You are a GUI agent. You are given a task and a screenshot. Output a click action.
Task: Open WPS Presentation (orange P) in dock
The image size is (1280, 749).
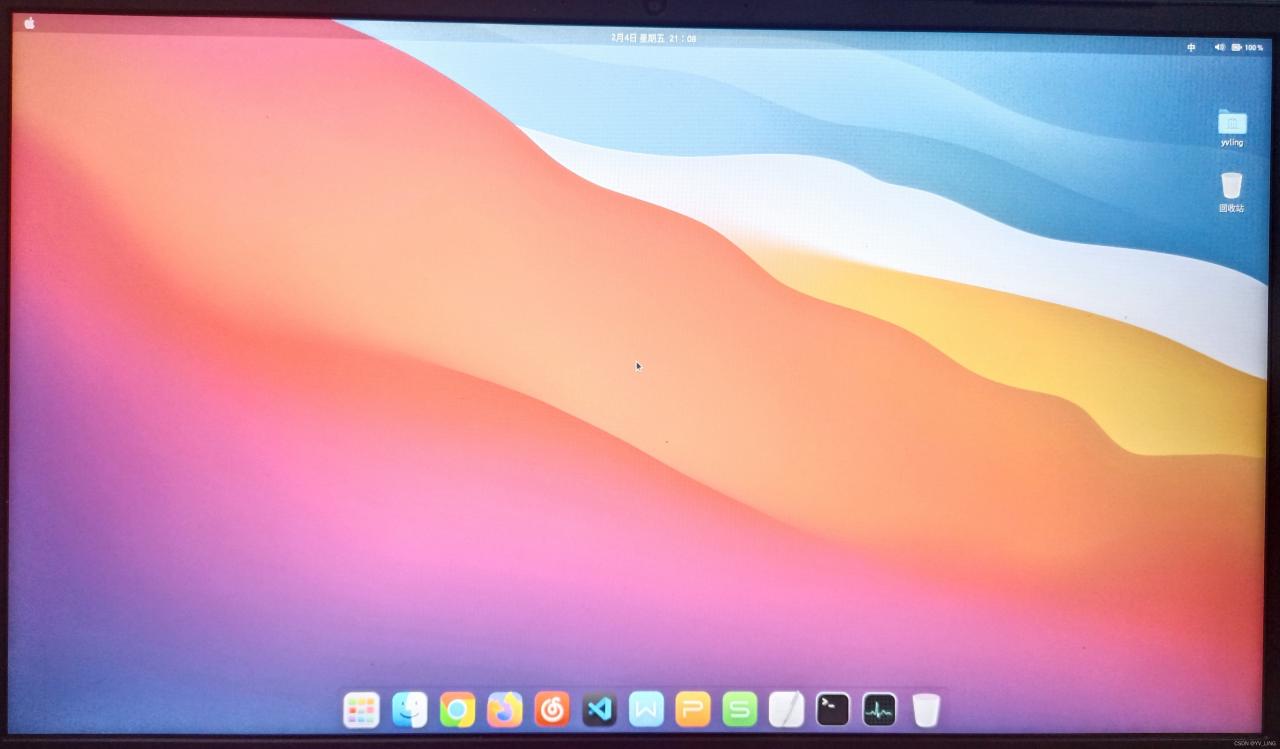(692, 710)
